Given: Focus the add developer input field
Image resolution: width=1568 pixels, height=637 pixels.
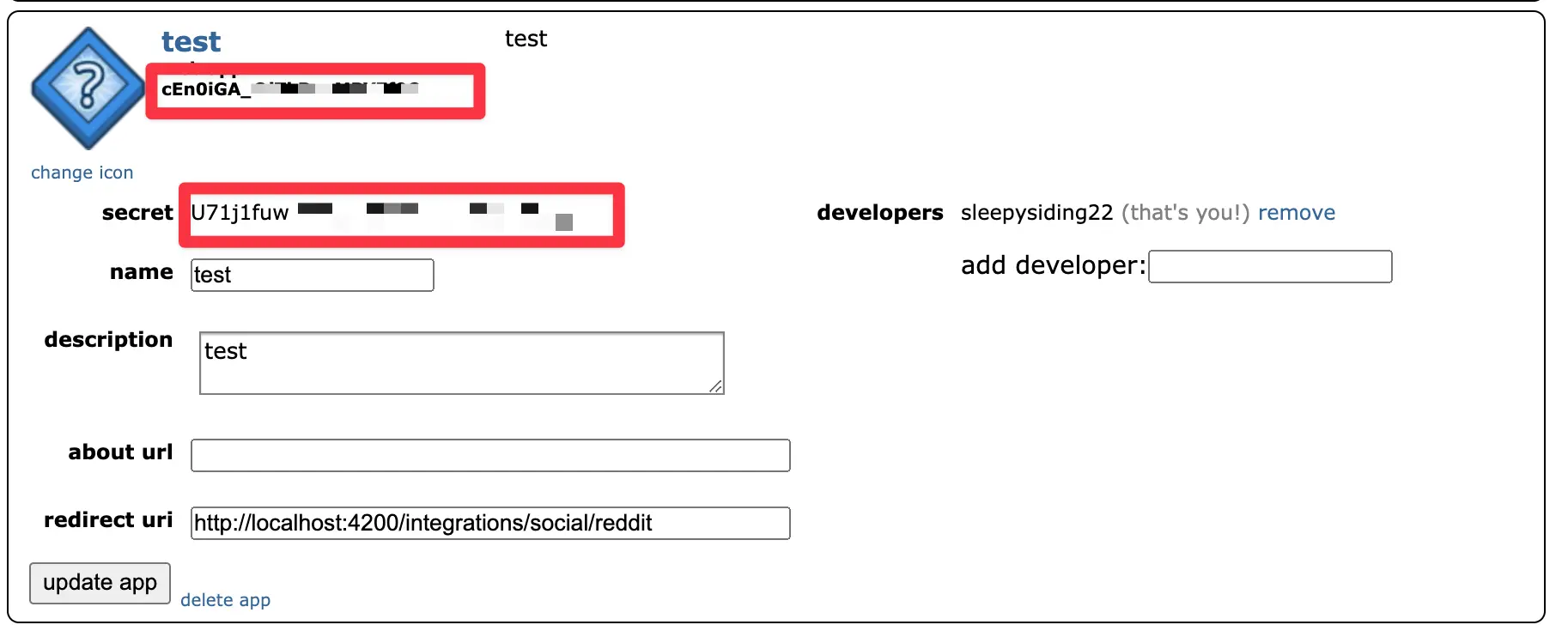Looking at the screenshot, I should point(1269,266).
